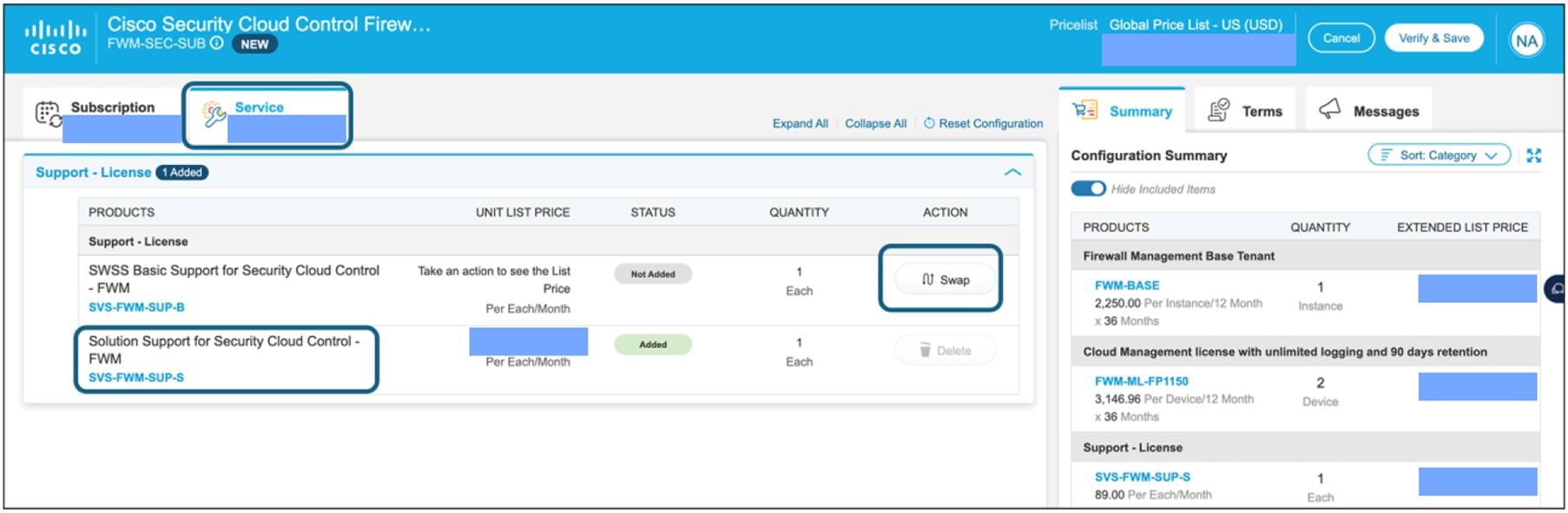Viewport: 1568px width, 513px height.
Task: Click the Added status pill
Action: [653, 345]
